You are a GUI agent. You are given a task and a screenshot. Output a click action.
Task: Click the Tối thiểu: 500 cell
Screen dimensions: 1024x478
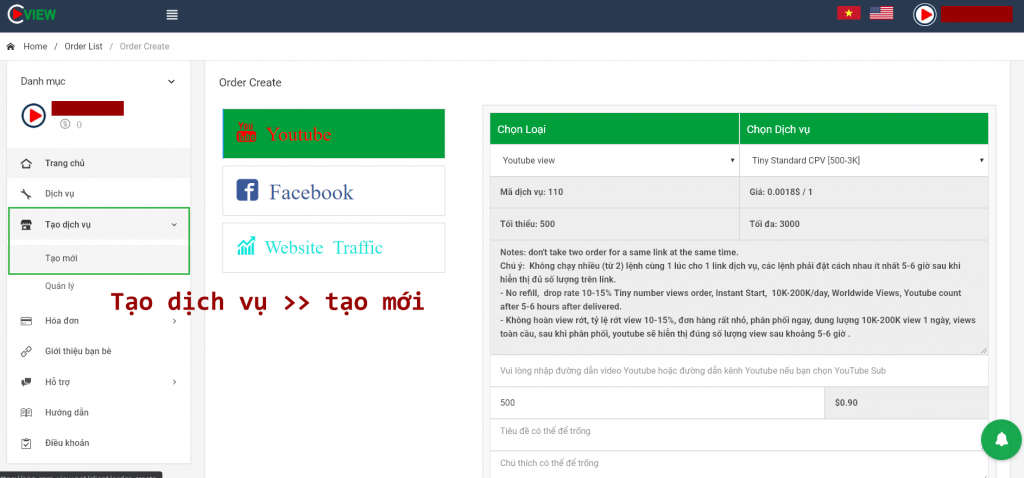coord(615,224)
